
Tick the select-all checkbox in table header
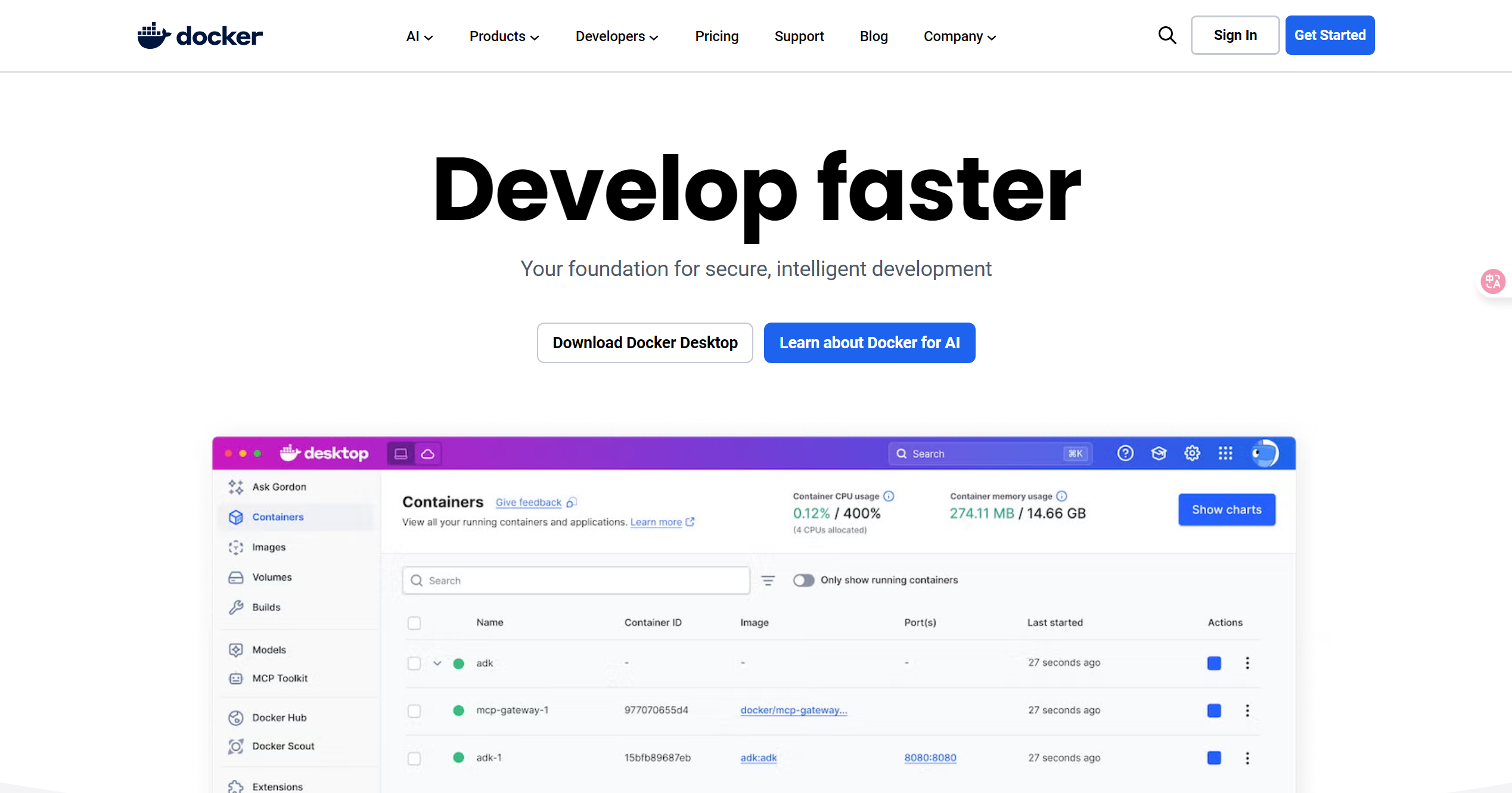tap(414, 623)
